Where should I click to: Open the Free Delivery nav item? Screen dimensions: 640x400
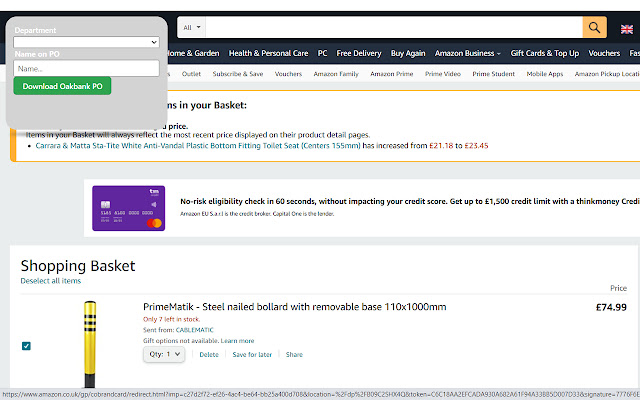pyautogui.click(x=358, y=53)
